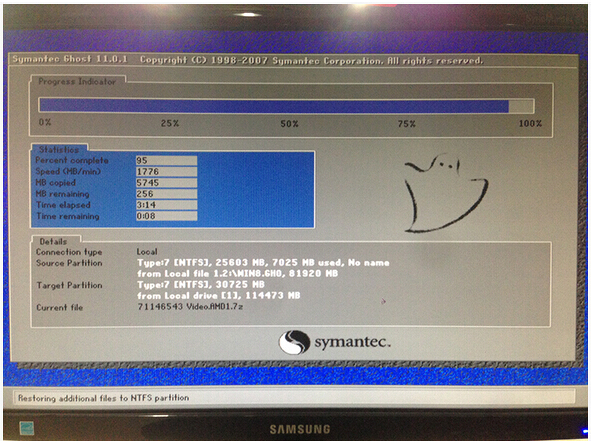Click source line 'Type:7 [NTFS], 25603 MB'
Image resolution: width=591 pixels, height=443 pixels.
[263, 263]
